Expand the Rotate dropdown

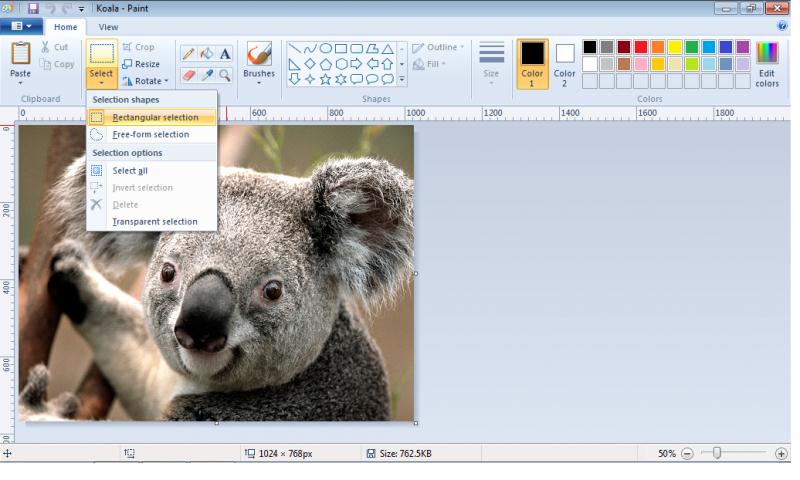[145, 81]
